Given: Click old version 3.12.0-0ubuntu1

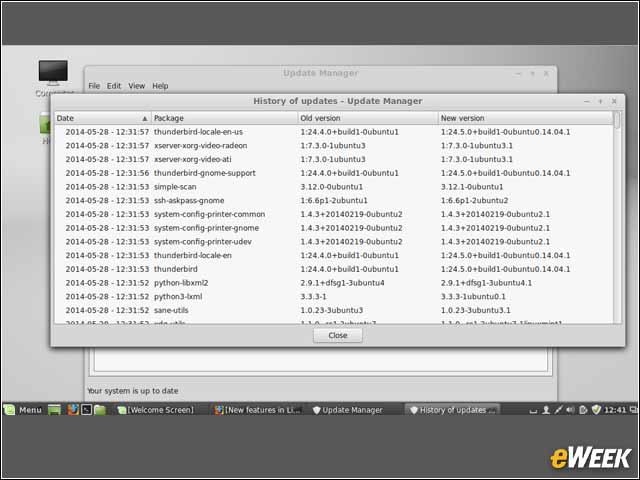Looking at the screenshot, I should 331,187.
